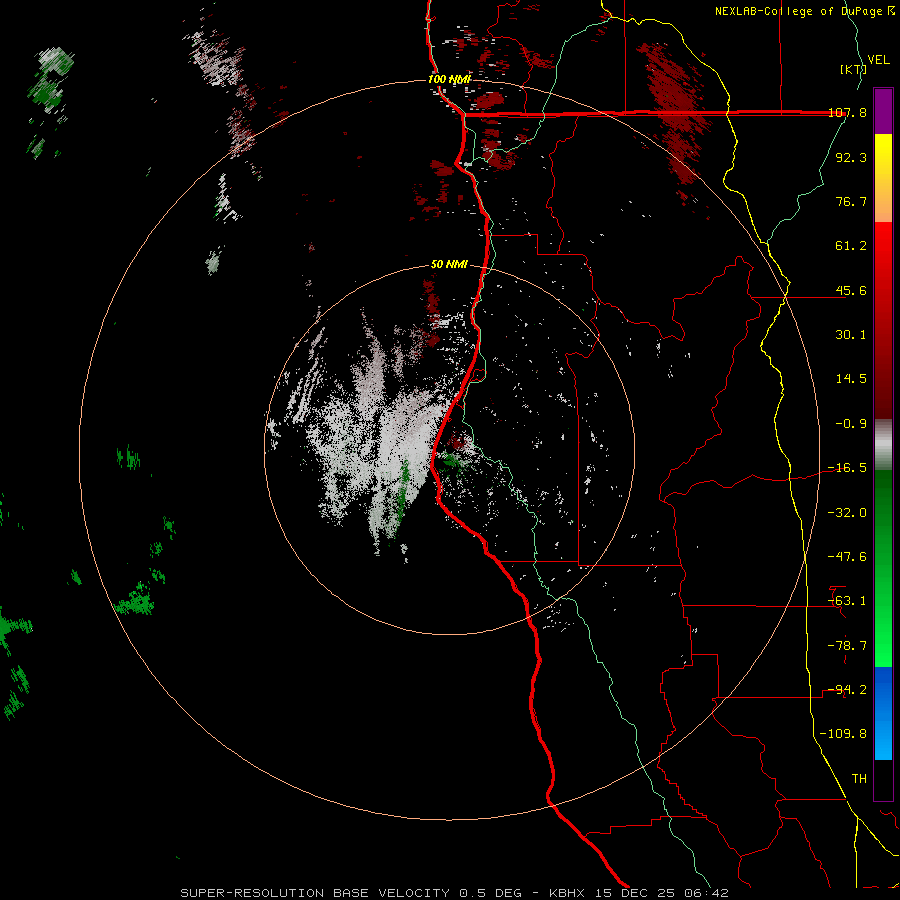Viewport: 900px width, 900px height.
Task: Click the purple top color bar segment
Action: (x=883, y=111)
